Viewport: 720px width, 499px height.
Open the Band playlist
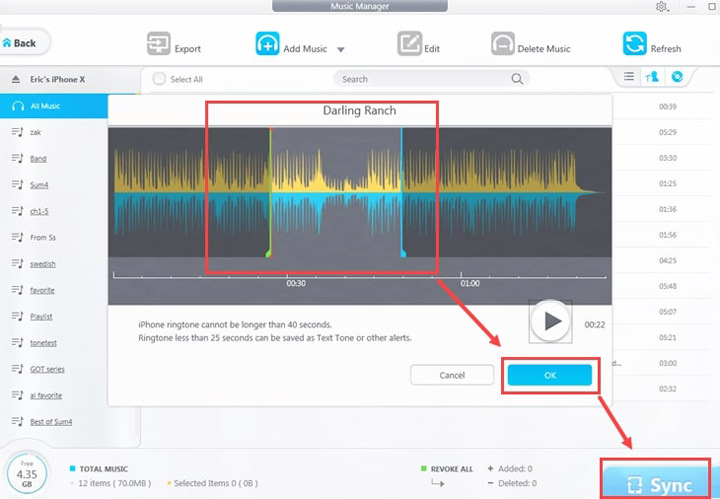38,159
